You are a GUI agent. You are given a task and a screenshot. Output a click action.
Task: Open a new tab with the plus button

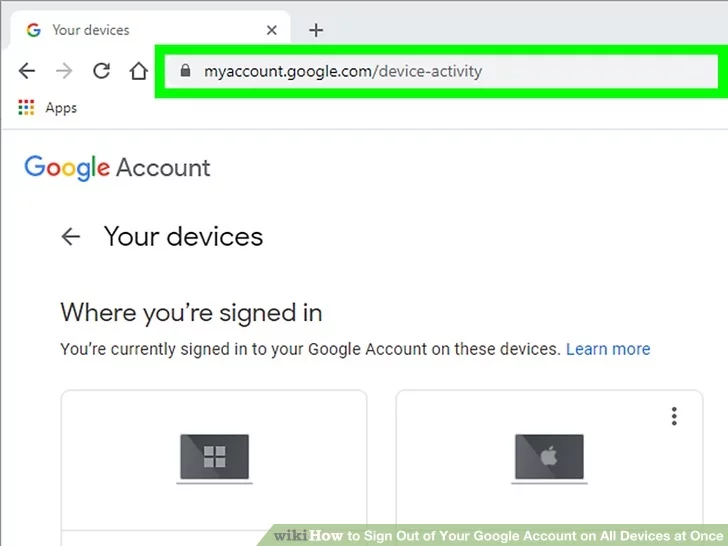pyautogui.click(x=316, y=31)
